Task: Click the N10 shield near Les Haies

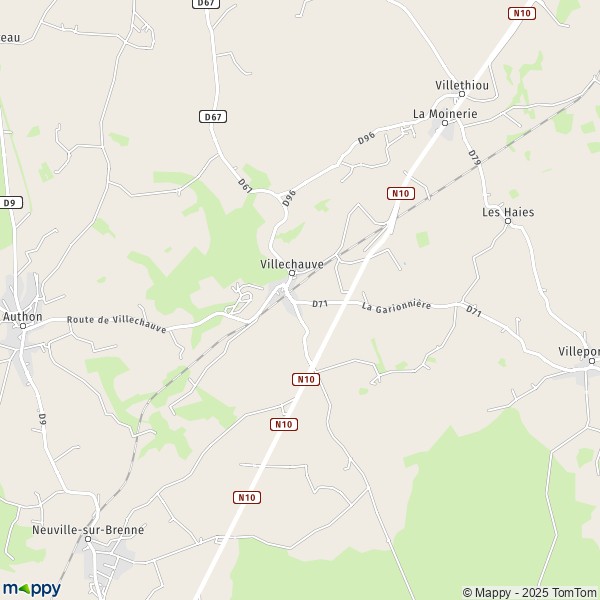Action: 401,194
